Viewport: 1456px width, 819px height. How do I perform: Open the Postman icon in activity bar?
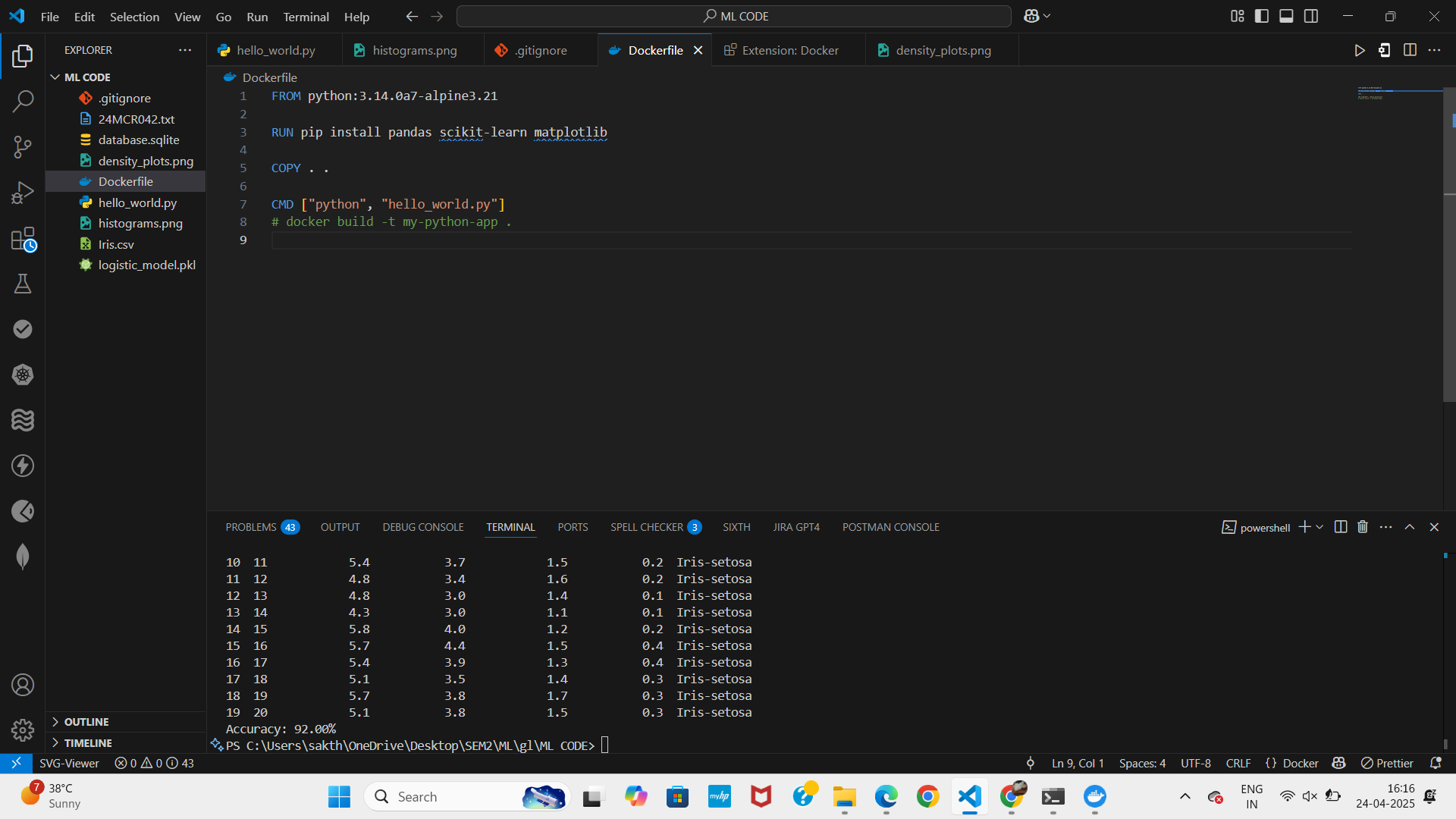[x=23, y=511]
